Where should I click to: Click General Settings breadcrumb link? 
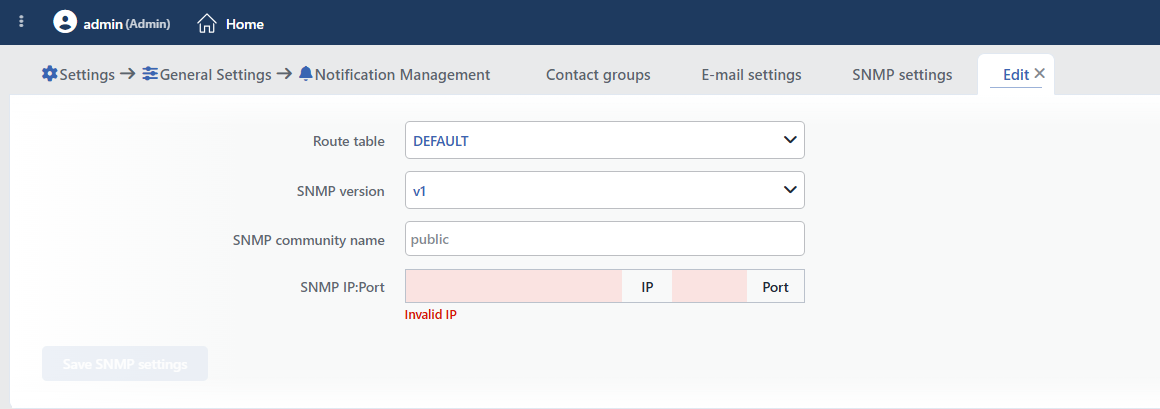coord(215,75)
